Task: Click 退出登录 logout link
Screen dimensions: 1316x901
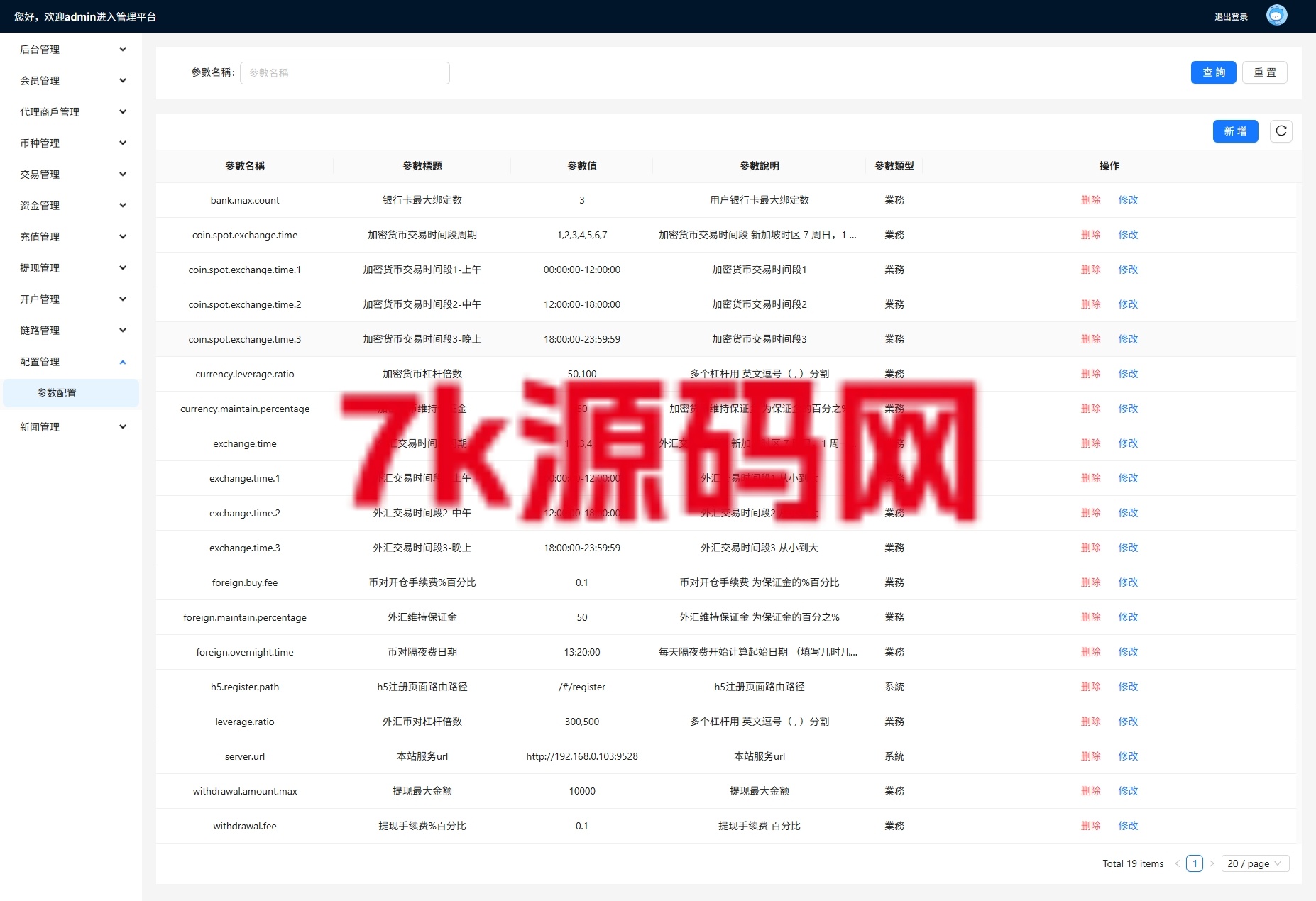Action: [1231, 16]
